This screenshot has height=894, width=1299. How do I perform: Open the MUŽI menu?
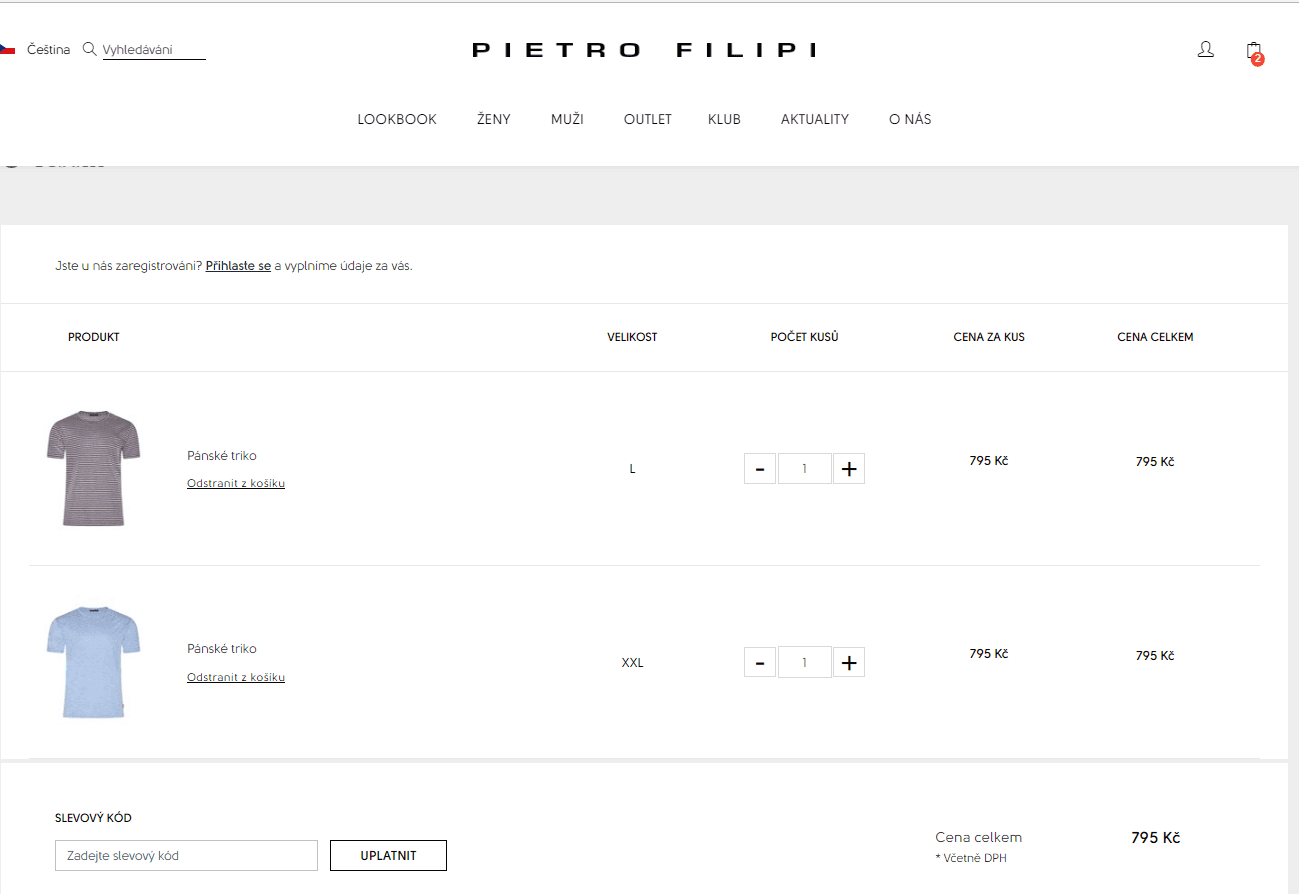[567, 119]
